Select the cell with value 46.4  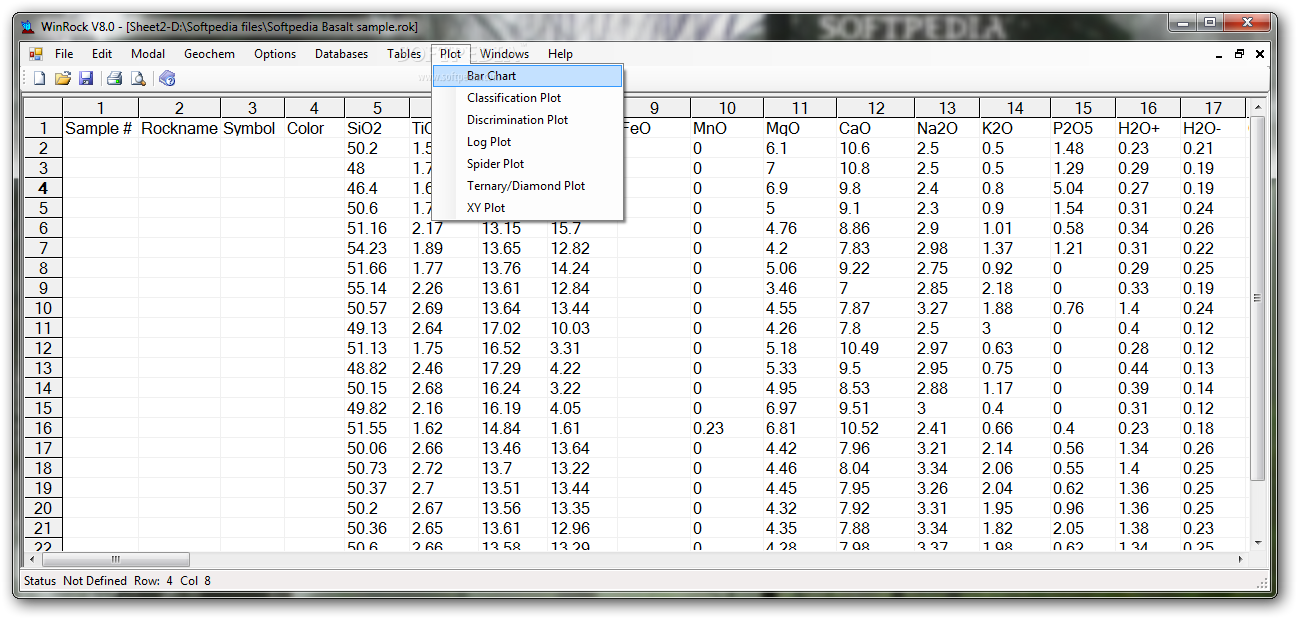click(377, 188)
